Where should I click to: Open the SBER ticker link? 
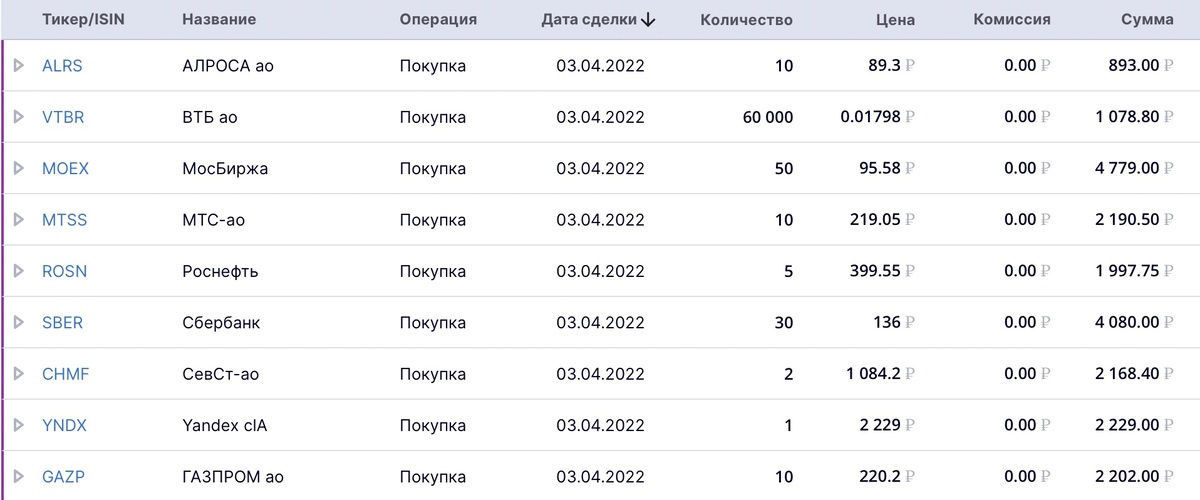pyautogui.click(x=62, y=323)
